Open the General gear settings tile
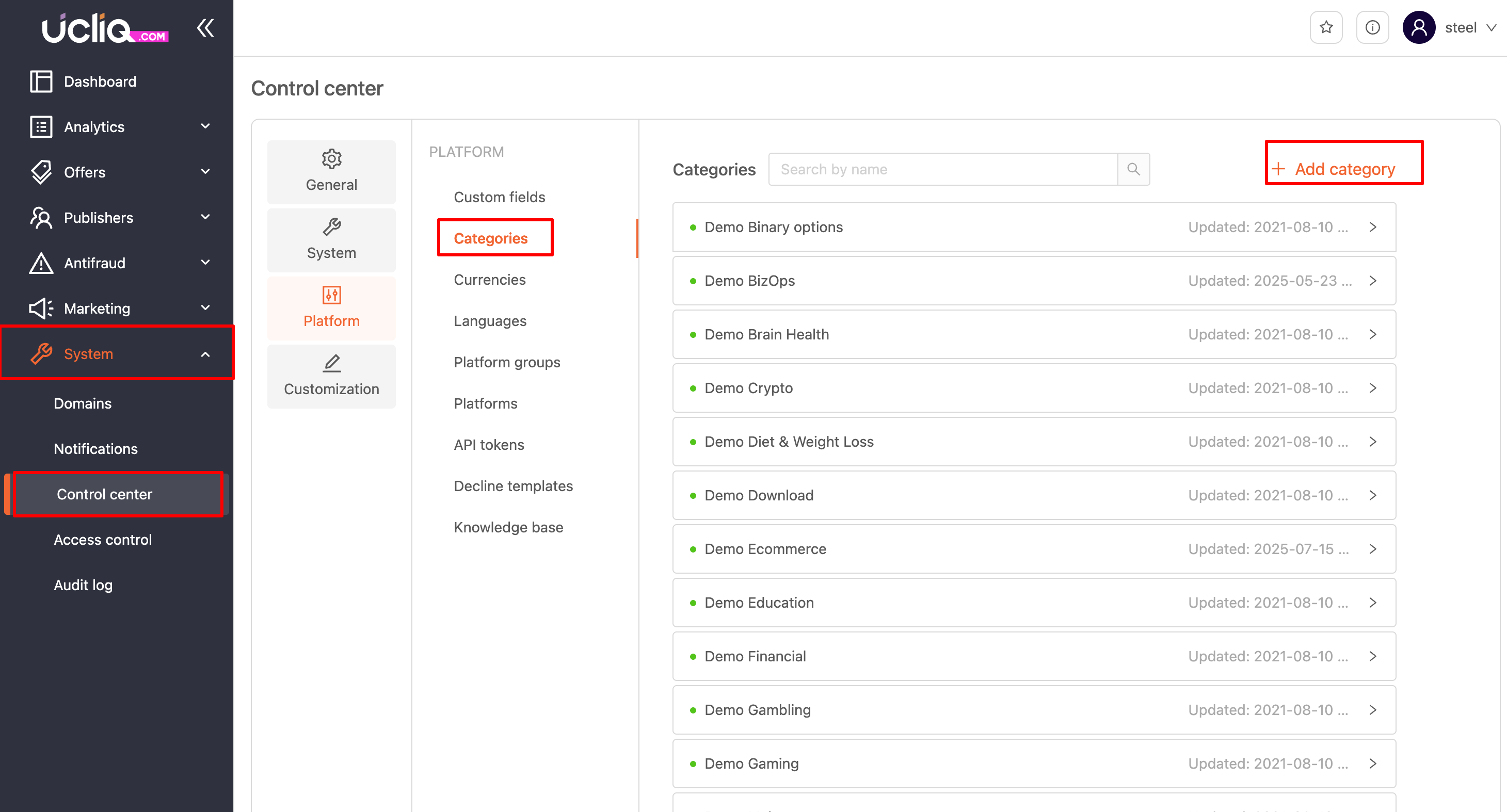The width and height of the screenshot is (1507, 812). coord(331,171)
